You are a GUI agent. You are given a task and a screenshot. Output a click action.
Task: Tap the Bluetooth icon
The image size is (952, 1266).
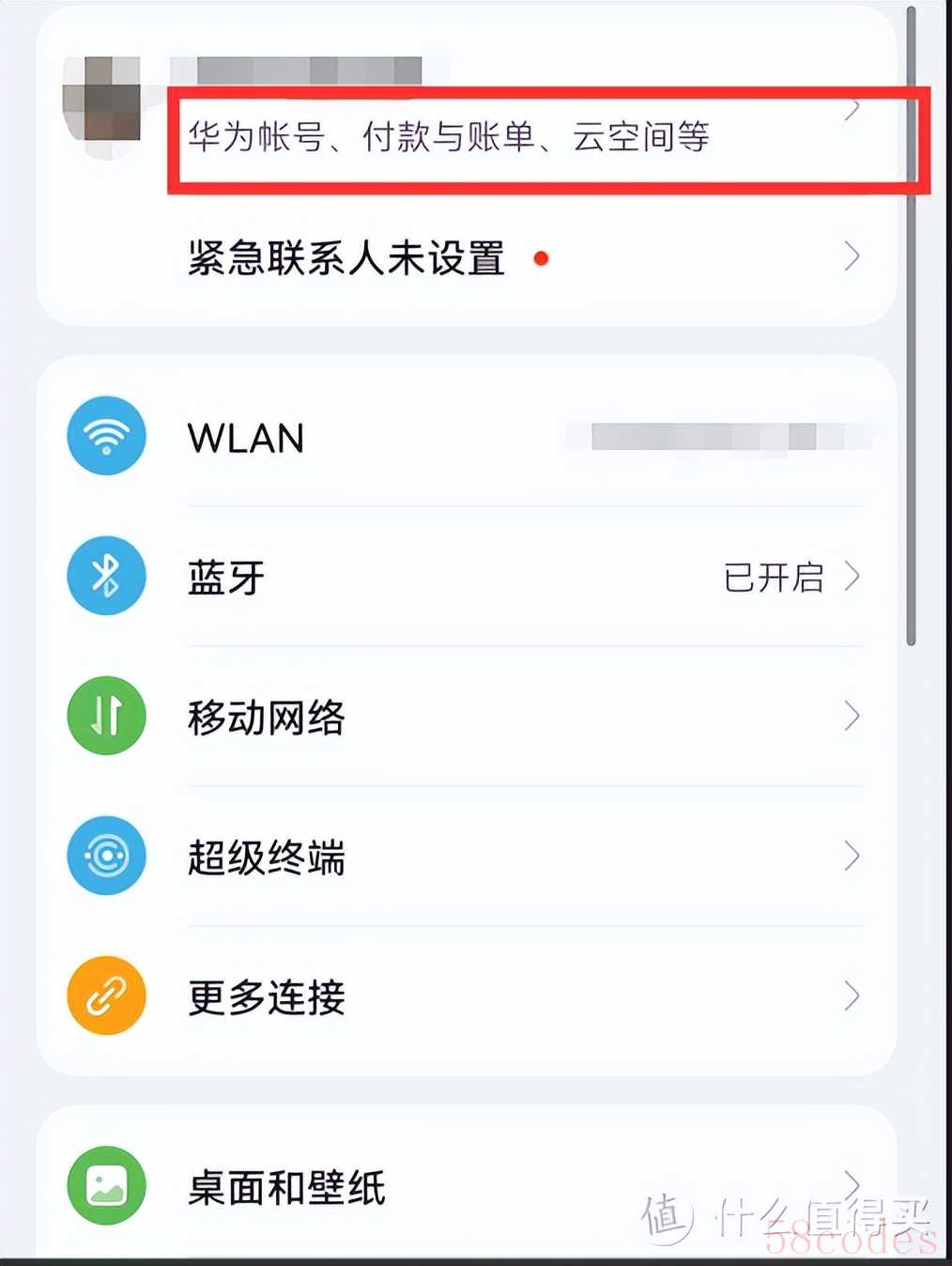point(106,576)
